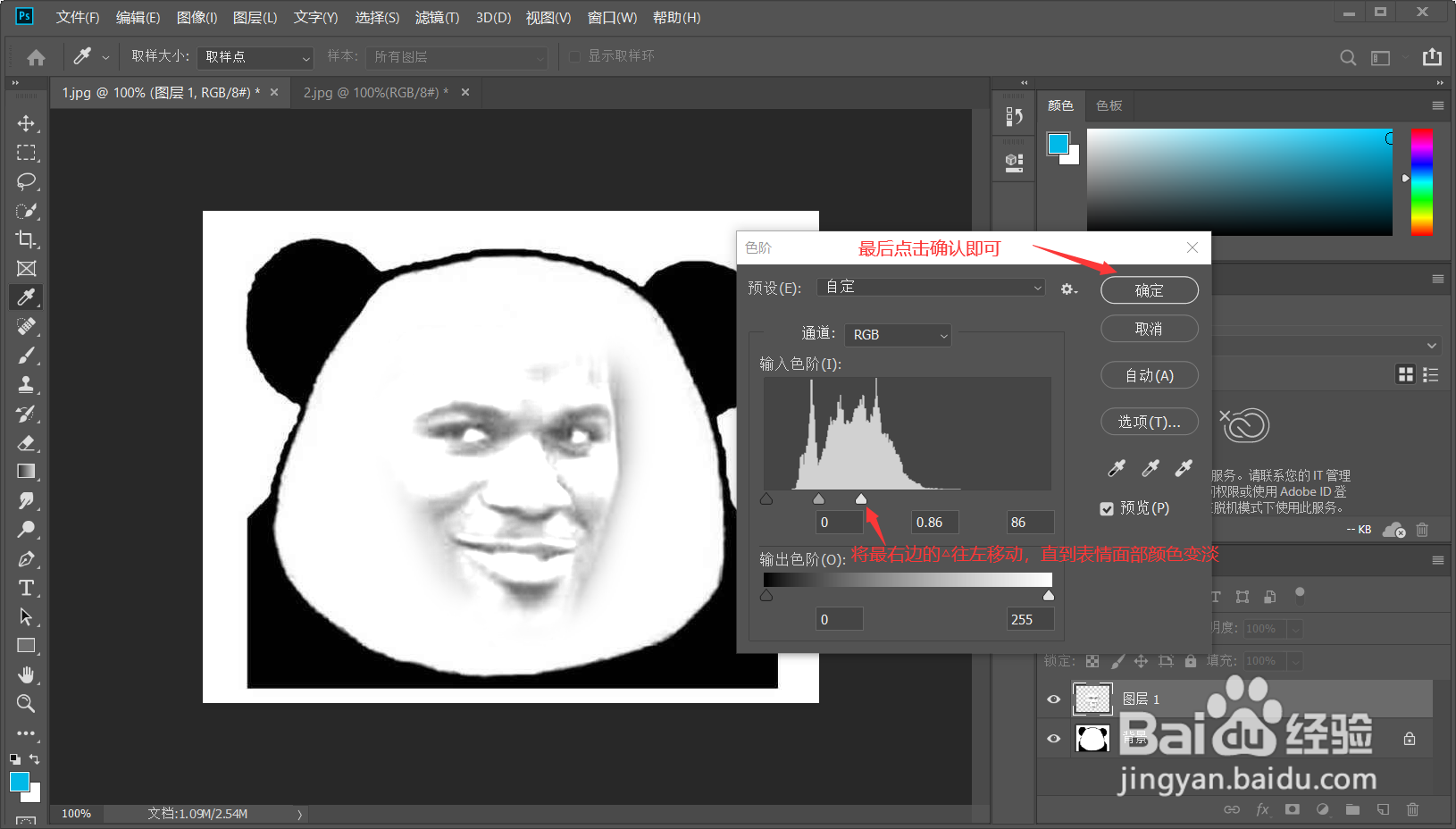Image resolution: width=1456 pixels, height=829 pixels.
Task: Select the Quick Selection tool
Action: point(26,211)
